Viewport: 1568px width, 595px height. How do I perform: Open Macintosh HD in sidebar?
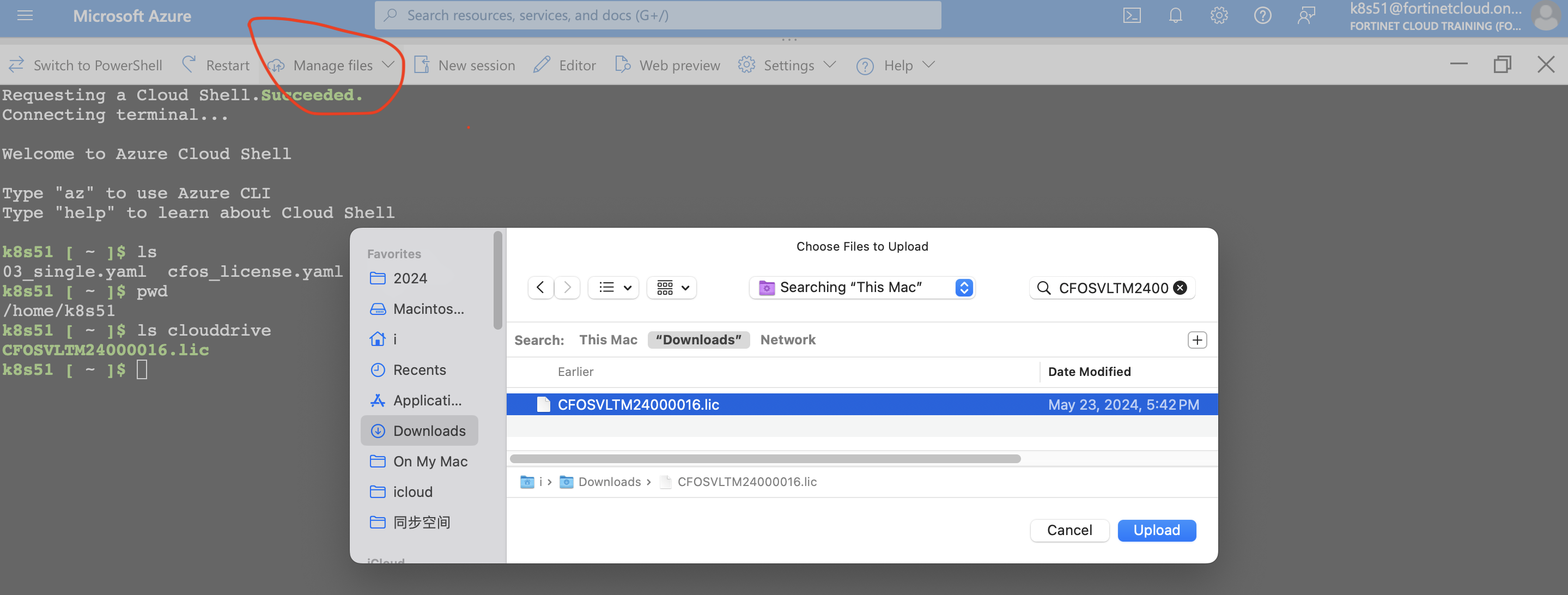tap(420, 309)
